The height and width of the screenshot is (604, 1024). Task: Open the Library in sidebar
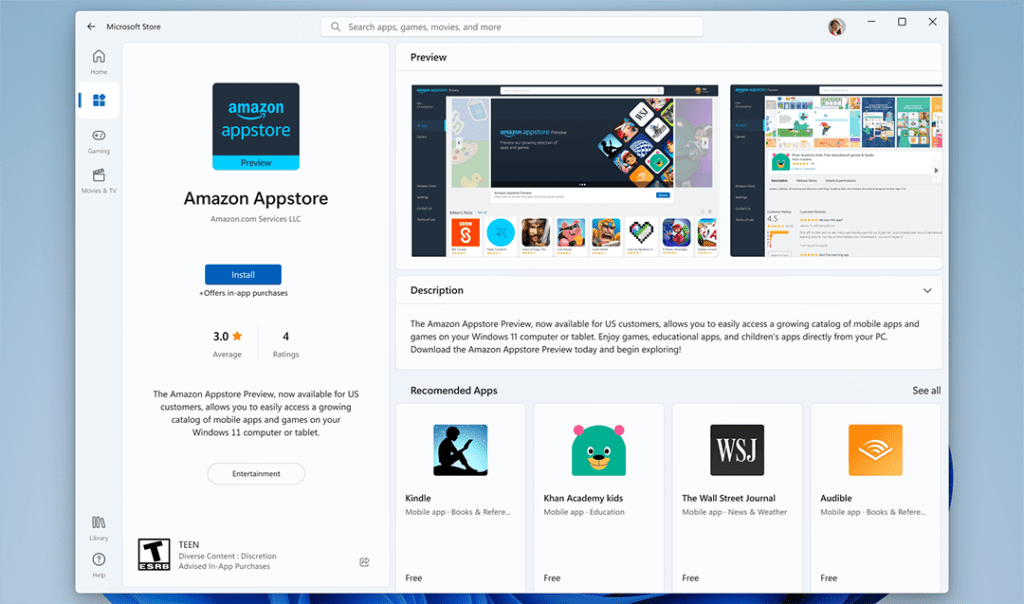pos(99,527)
